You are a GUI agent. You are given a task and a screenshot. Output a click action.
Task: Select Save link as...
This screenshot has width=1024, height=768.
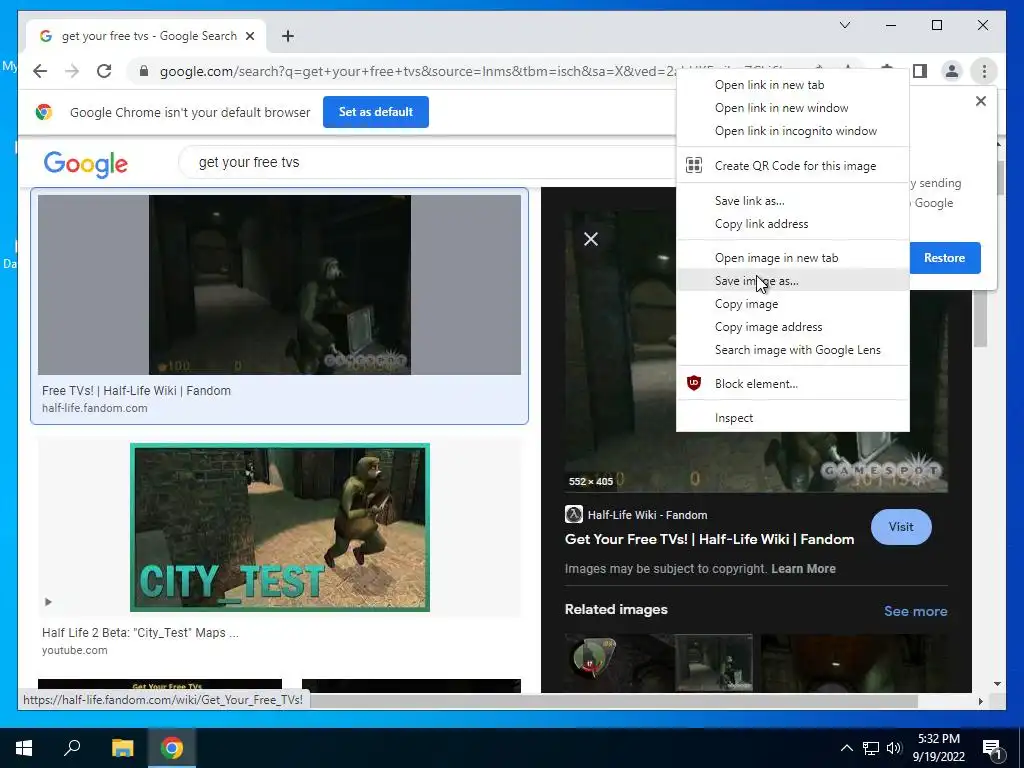pyautogui.click(x=793, y=200)
